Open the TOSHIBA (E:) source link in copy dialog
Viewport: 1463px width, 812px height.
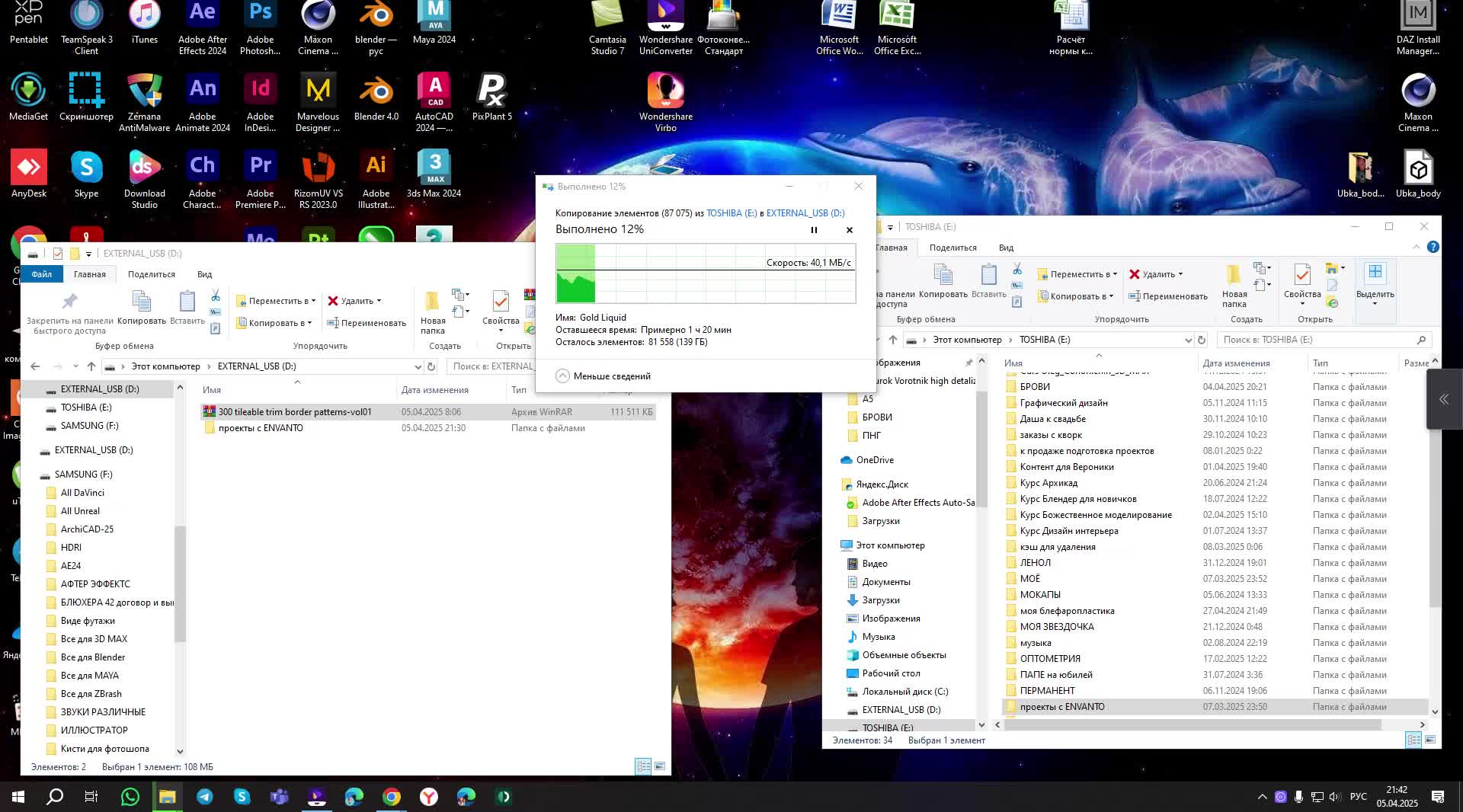click(x=731, y=213)
